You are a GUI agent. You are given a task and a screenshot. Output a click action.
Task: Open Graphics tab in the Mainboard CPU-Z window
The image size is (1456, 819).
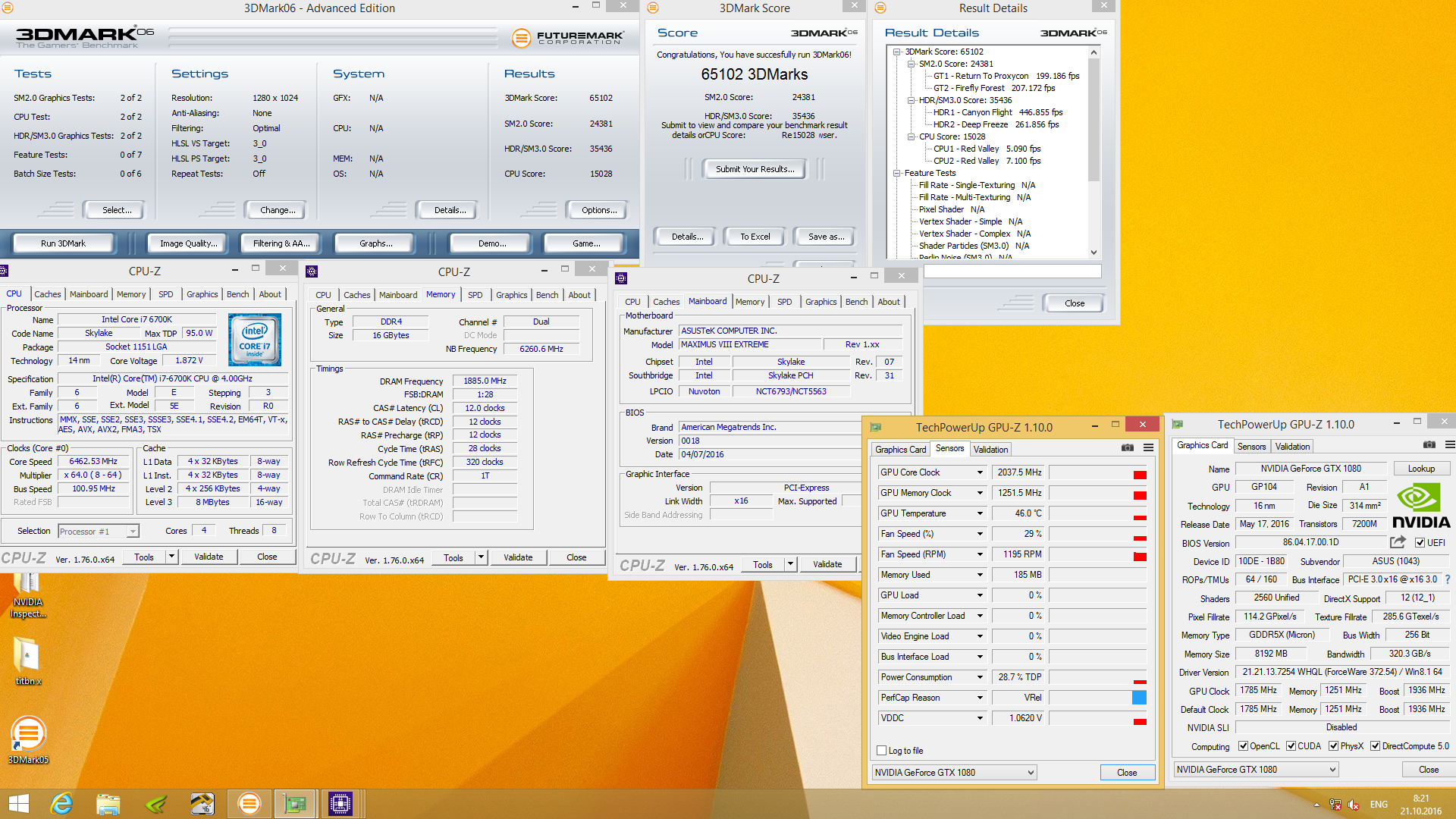coord(821,302)
